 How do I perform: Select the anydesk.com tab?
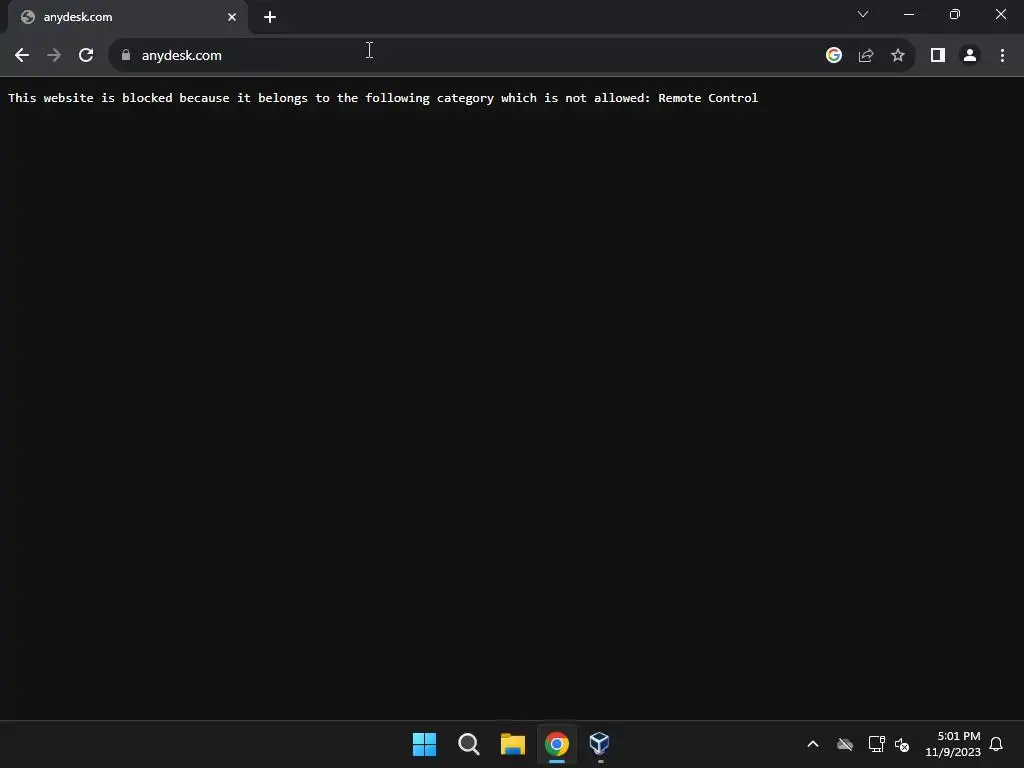pos(127,17)
